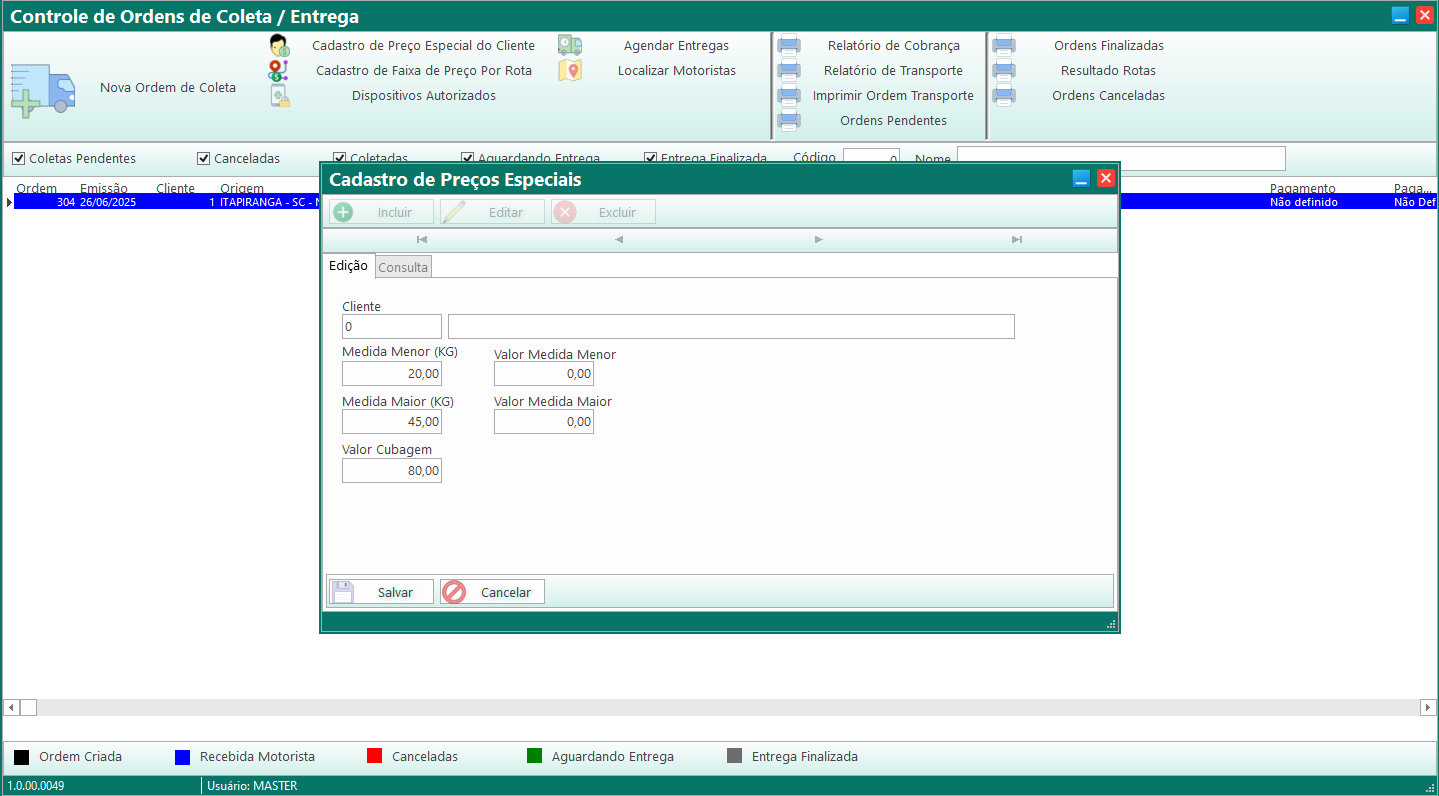Viewport: 1439px width, 796px height.
Task: Switch to the Consulta tab
Action: pyautogui.click(x=403, y=267)
